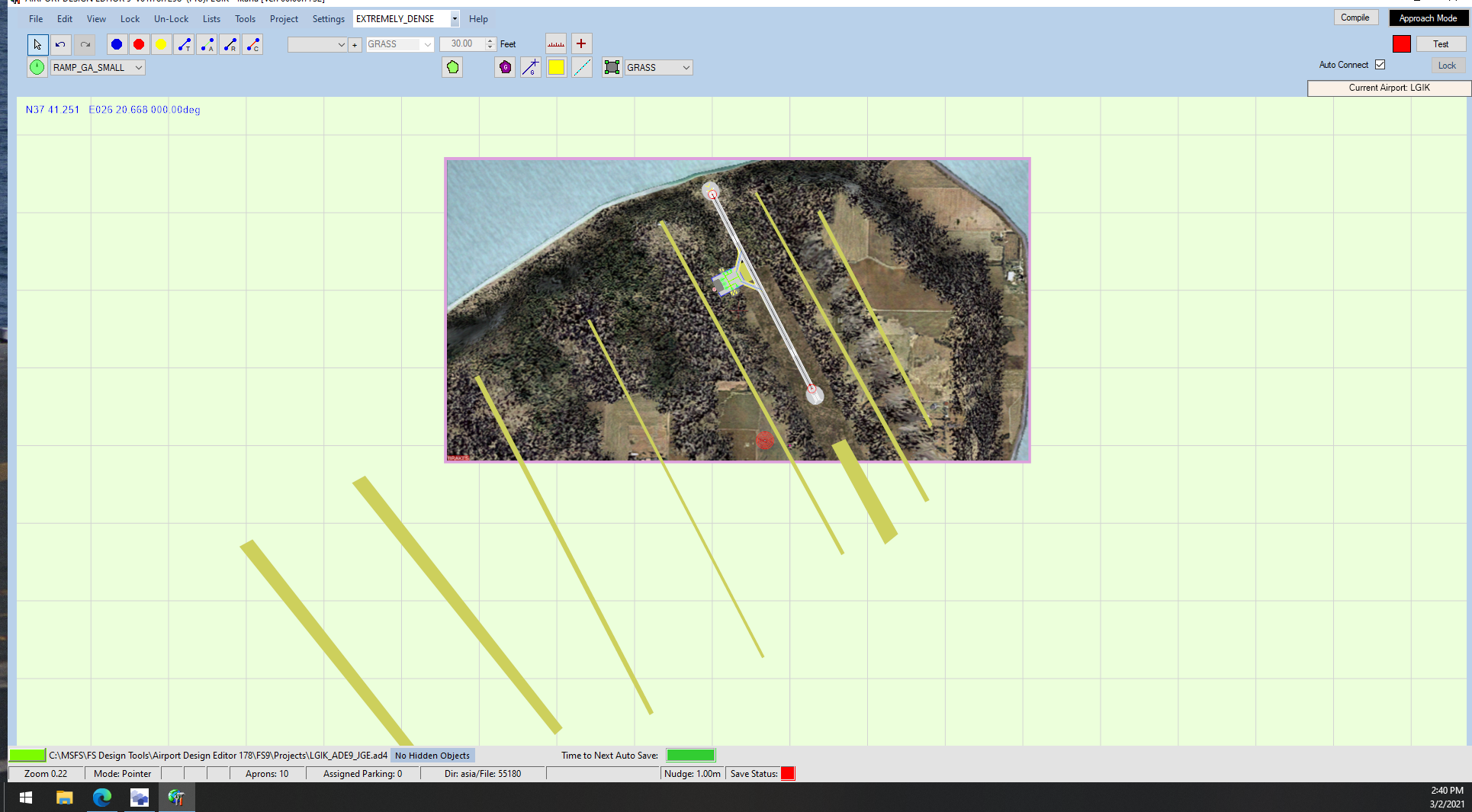Click the Aprons: 10 status entry
Viewport: 1472px width, 812px height.
point(267,774)
